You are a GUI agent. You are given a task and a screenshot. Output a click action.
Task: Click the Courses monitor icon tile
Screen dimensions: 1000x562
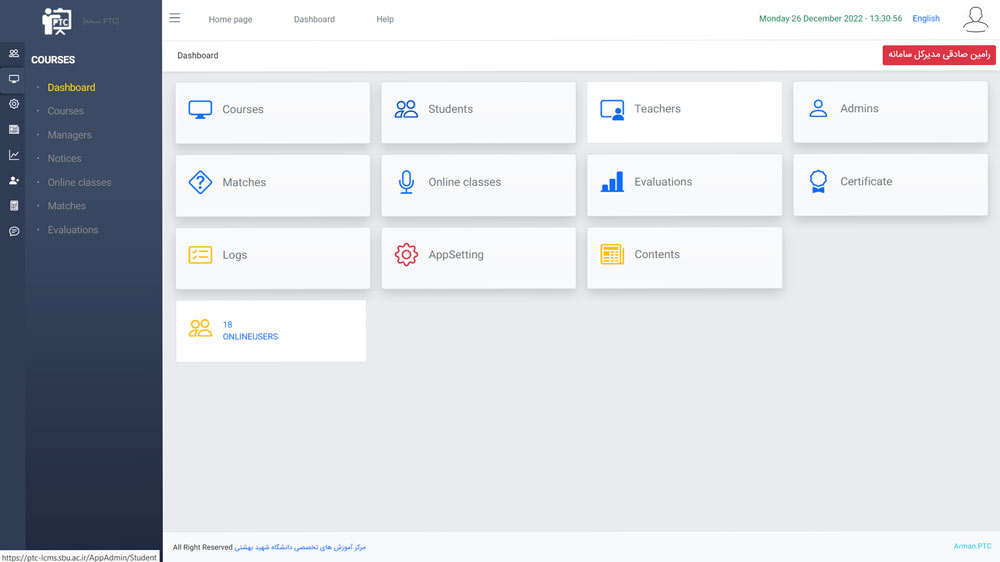(200, 109)
